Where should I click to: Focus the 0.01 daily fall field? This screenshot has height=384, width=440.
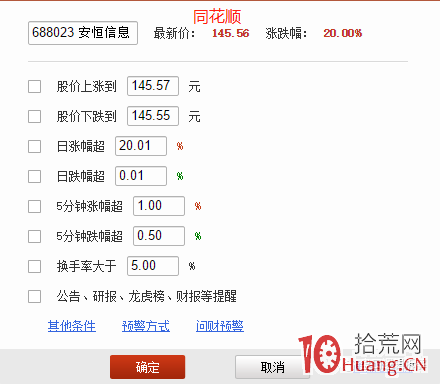click(x=141, y=176)
